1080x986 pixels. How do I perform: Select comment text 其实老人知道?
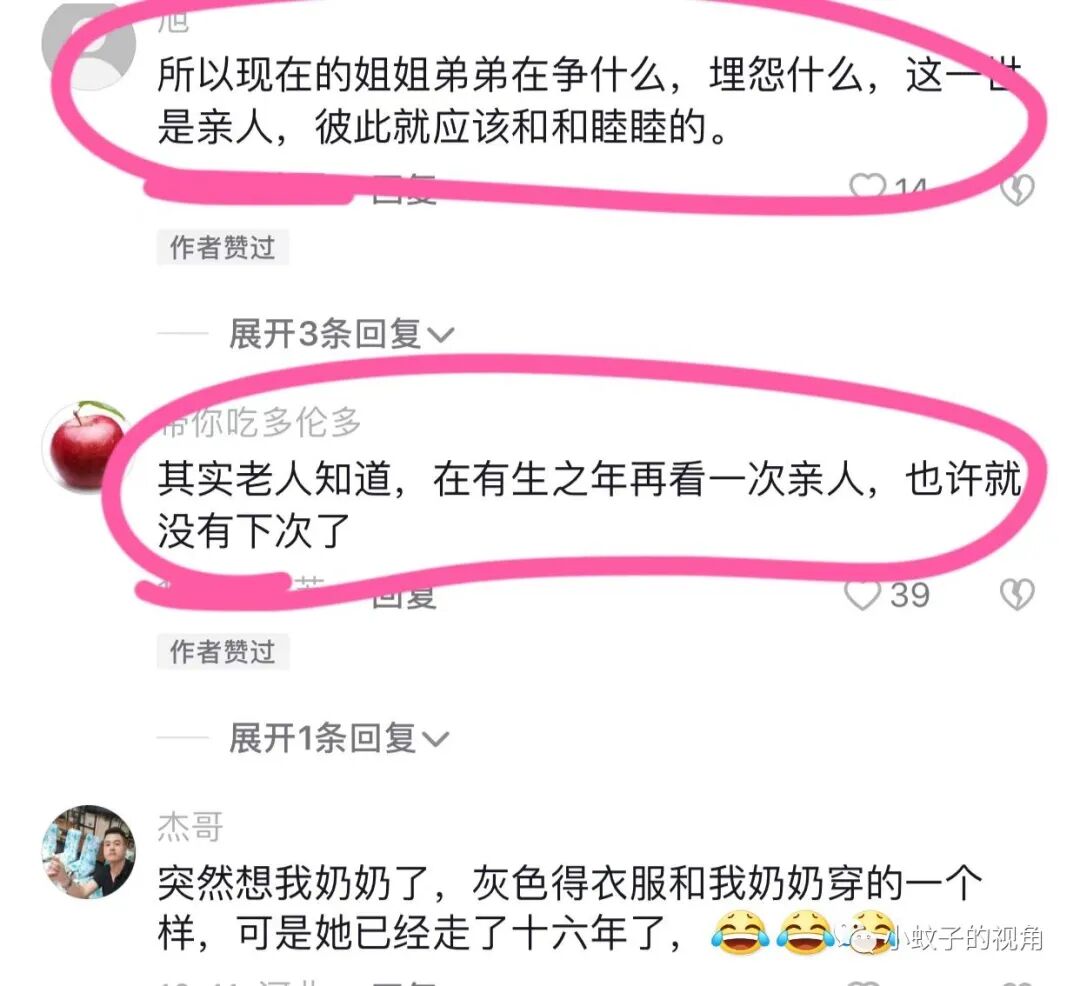pos(274,479)
